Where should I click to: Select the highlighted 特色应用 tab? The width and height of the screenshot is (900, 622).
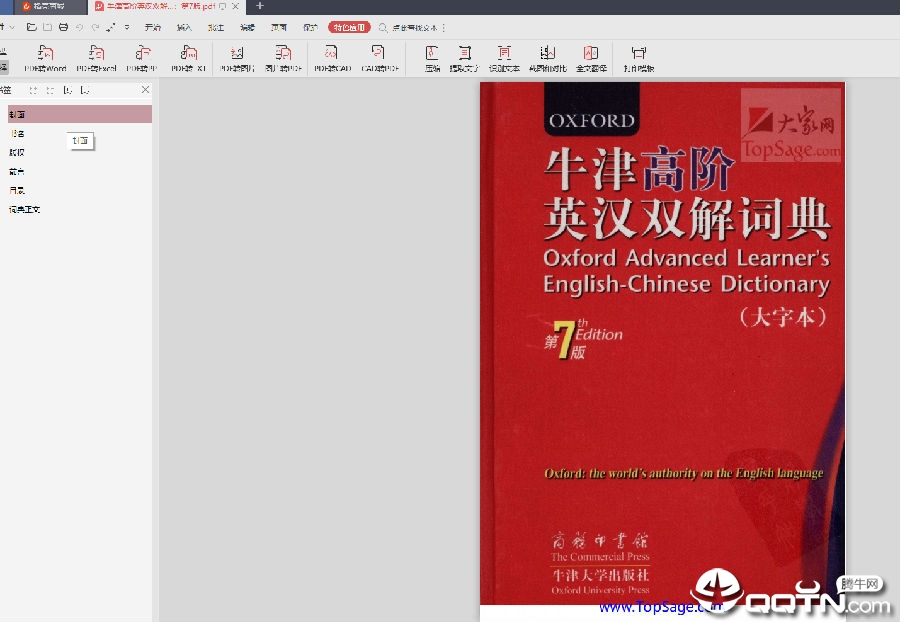pyautogui.click(x=349, y=27)
